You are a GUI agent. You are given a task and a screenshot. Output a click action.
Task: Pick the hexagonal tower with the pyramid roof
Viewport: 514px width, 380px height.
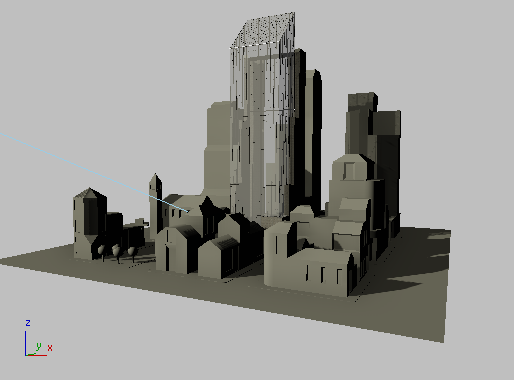pos(90,223)
